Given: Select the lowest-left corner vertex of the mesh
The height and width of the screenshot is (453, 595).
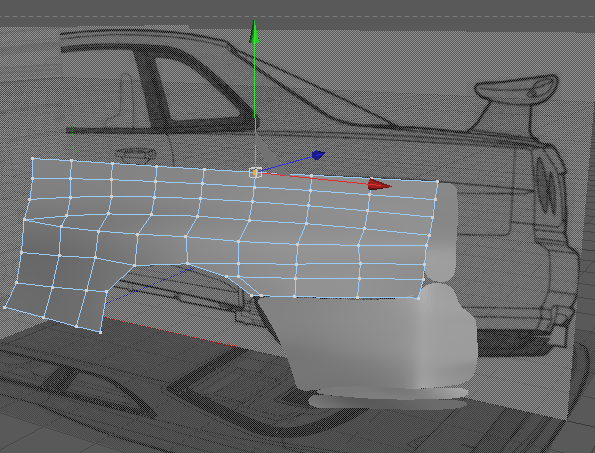Looking at the screenshot, I should tap(5, 307).
